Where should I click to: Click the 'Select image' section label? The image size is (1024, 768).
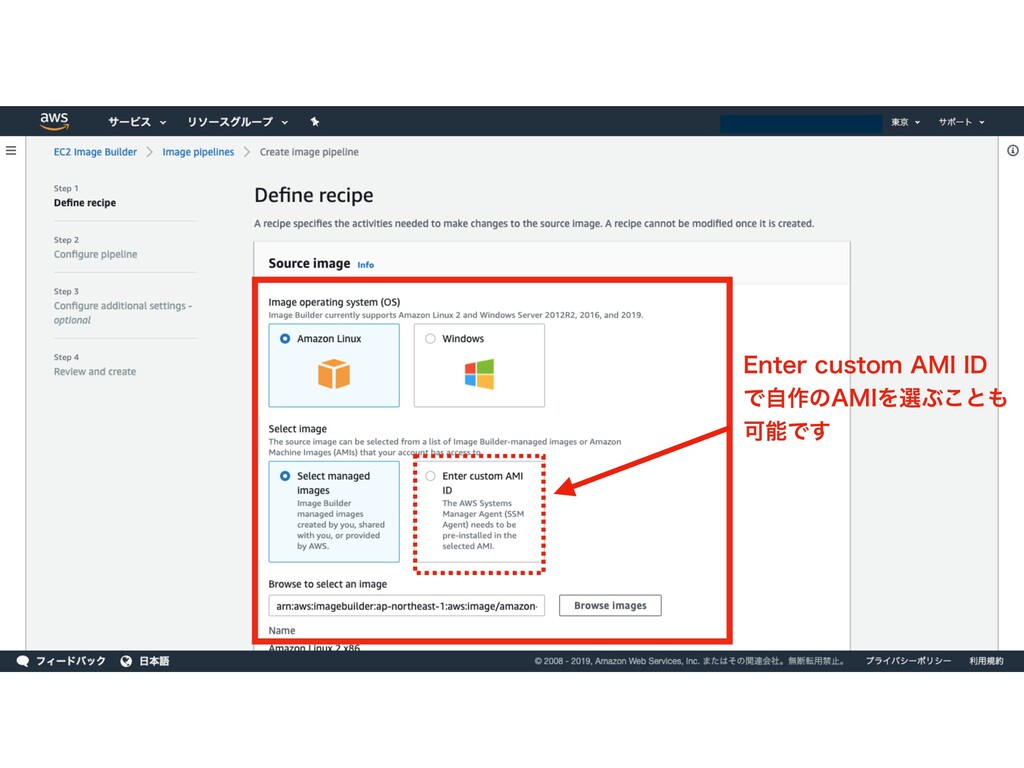(298, 428)
